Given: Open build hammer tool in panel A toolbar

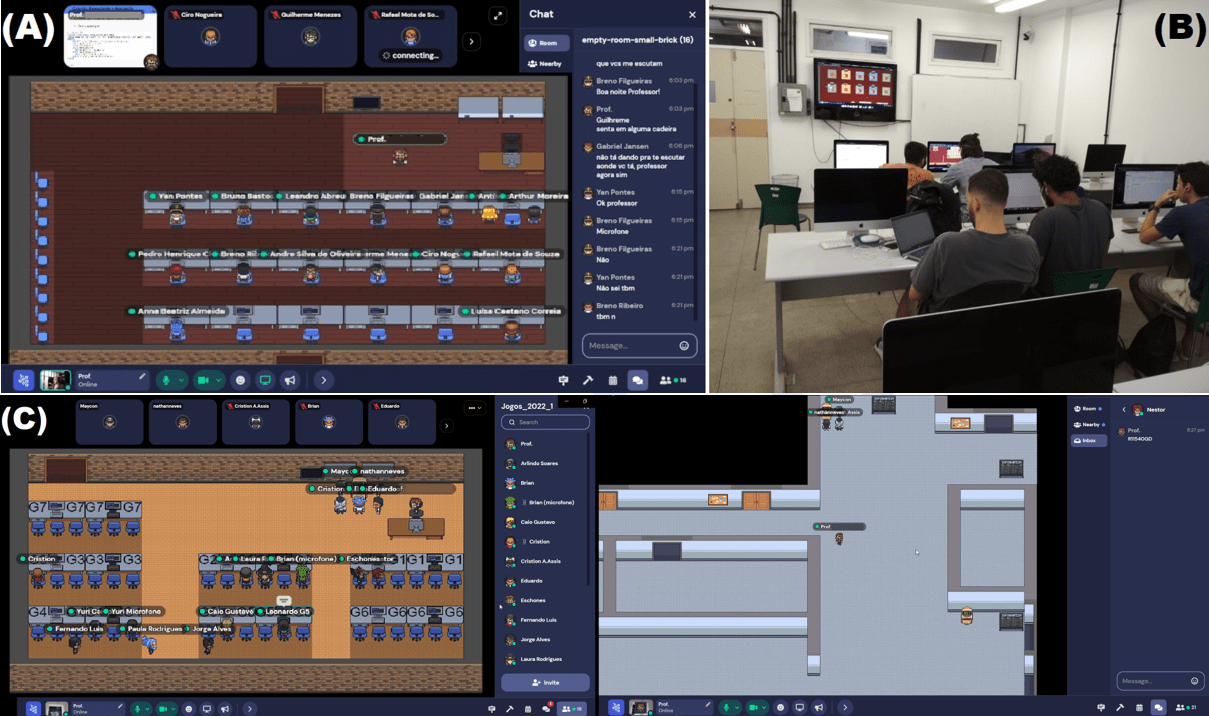Looking at the screenshot, I should click(x=588, y=380).
